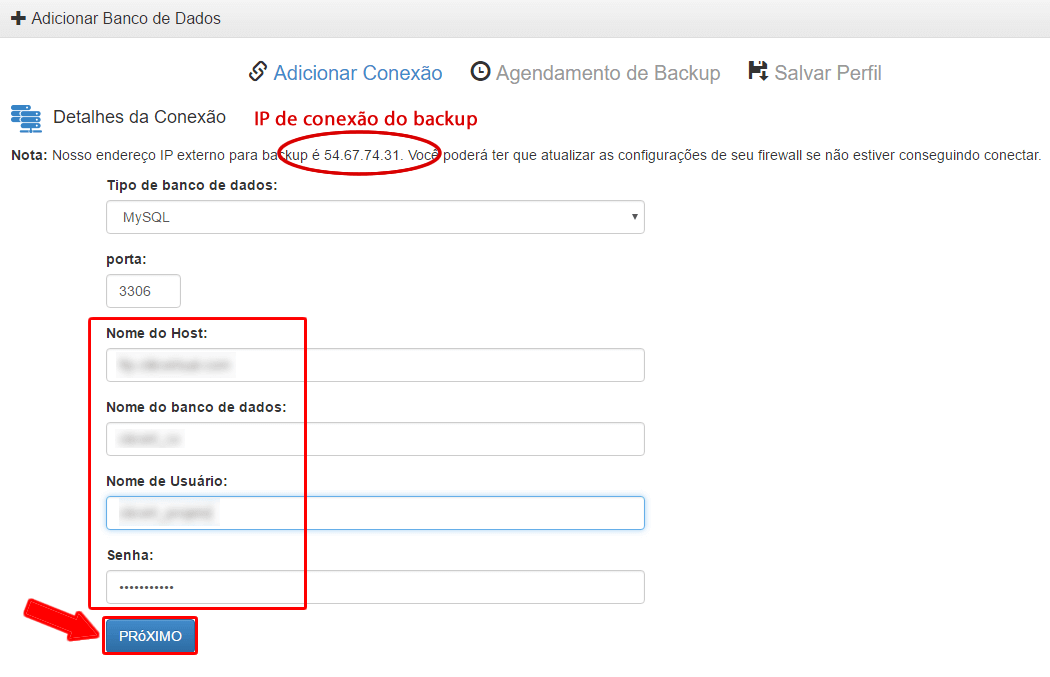Click the save icon for Salvar Perfil
The image size is (1050, 677).
(758, 71)
